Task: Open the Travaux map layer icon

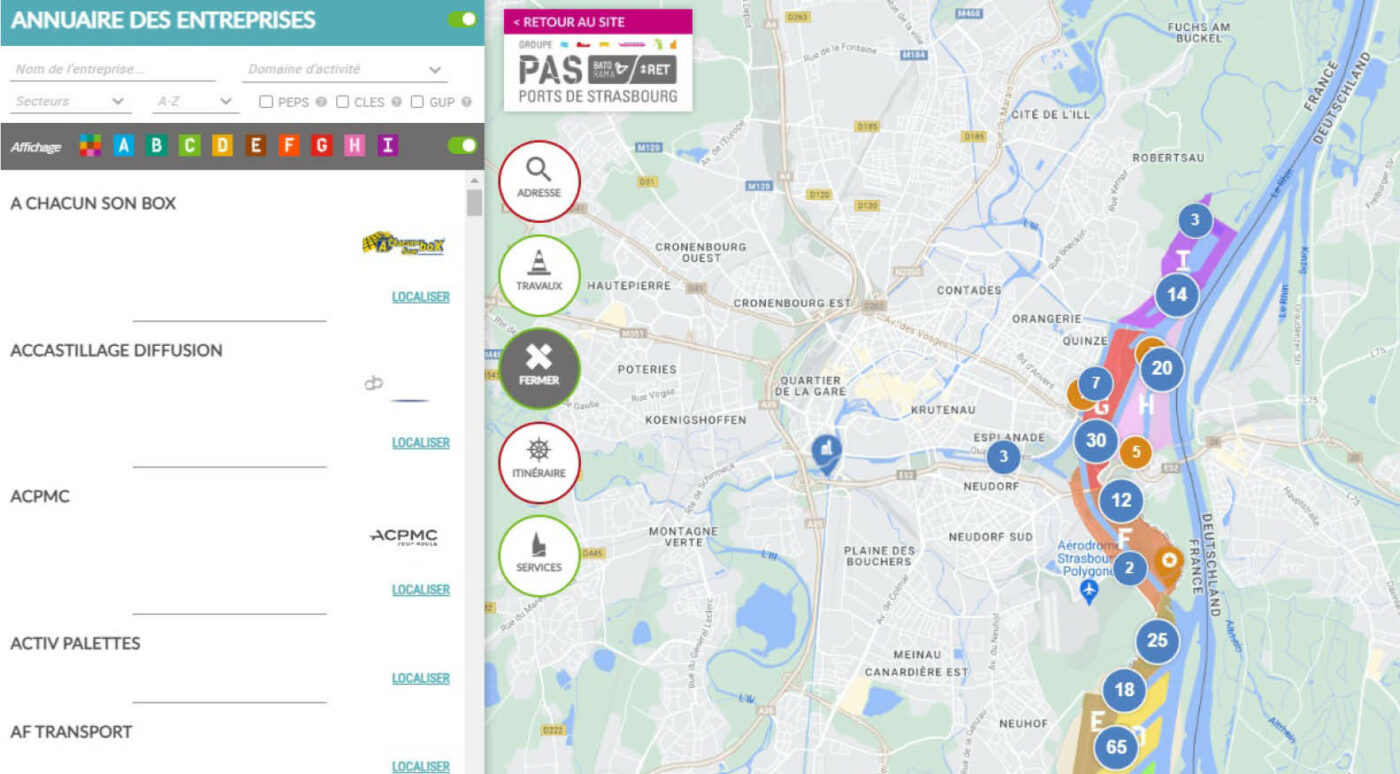Action: tap(539, 273)
